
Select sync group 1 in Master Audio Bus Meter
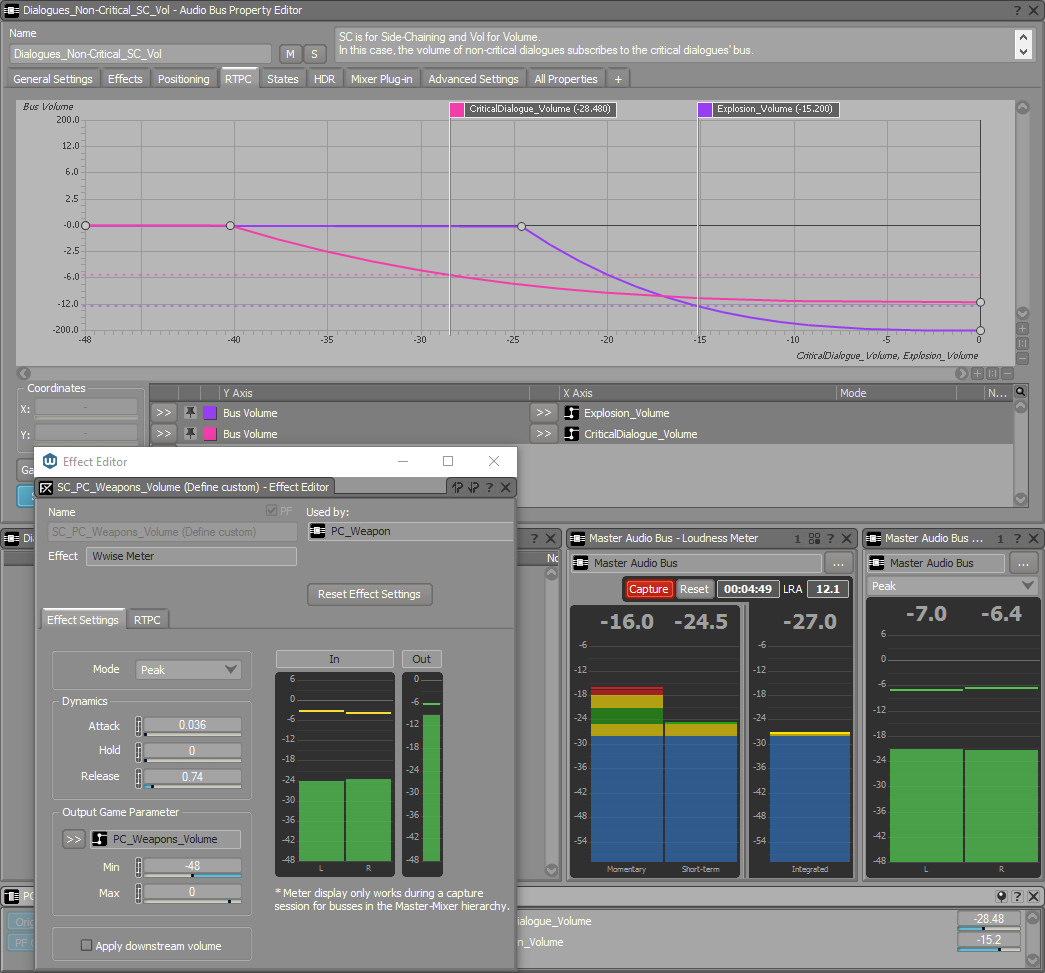click(x=1000, y=538)
